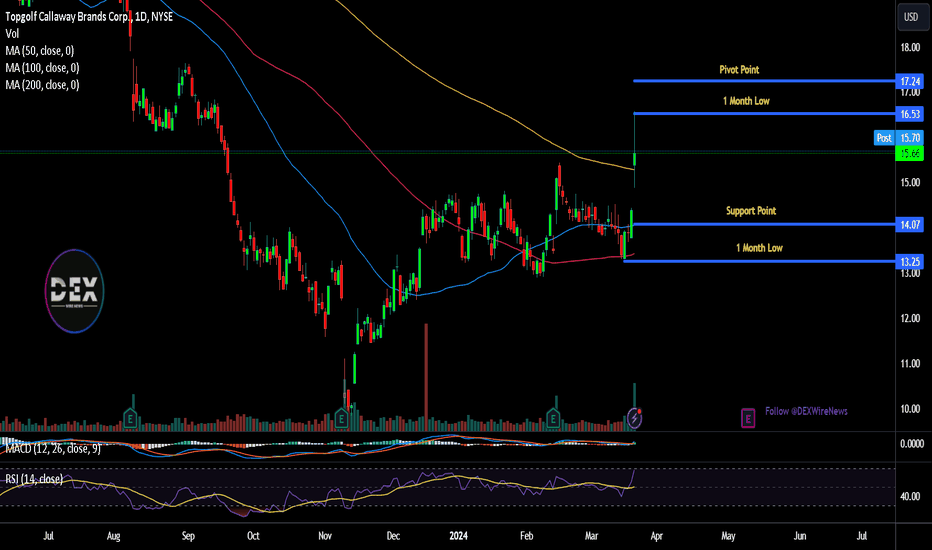Image resolution: width=932 pixels, height=550 pixels.
Task: Open the February earnings E marker
Action: pyautogui.click(x=553, y=419)
